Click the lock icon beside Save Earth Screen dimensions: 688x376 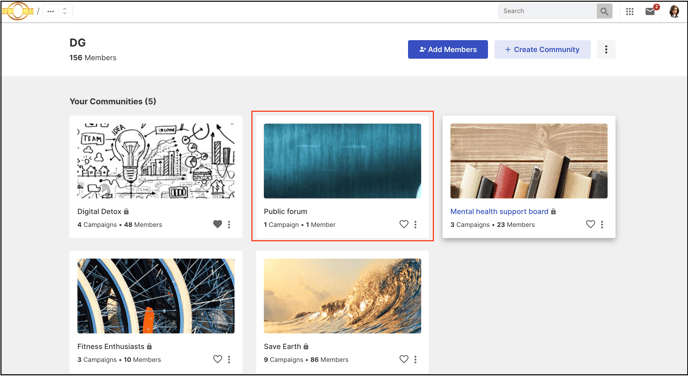pos(306,346)
